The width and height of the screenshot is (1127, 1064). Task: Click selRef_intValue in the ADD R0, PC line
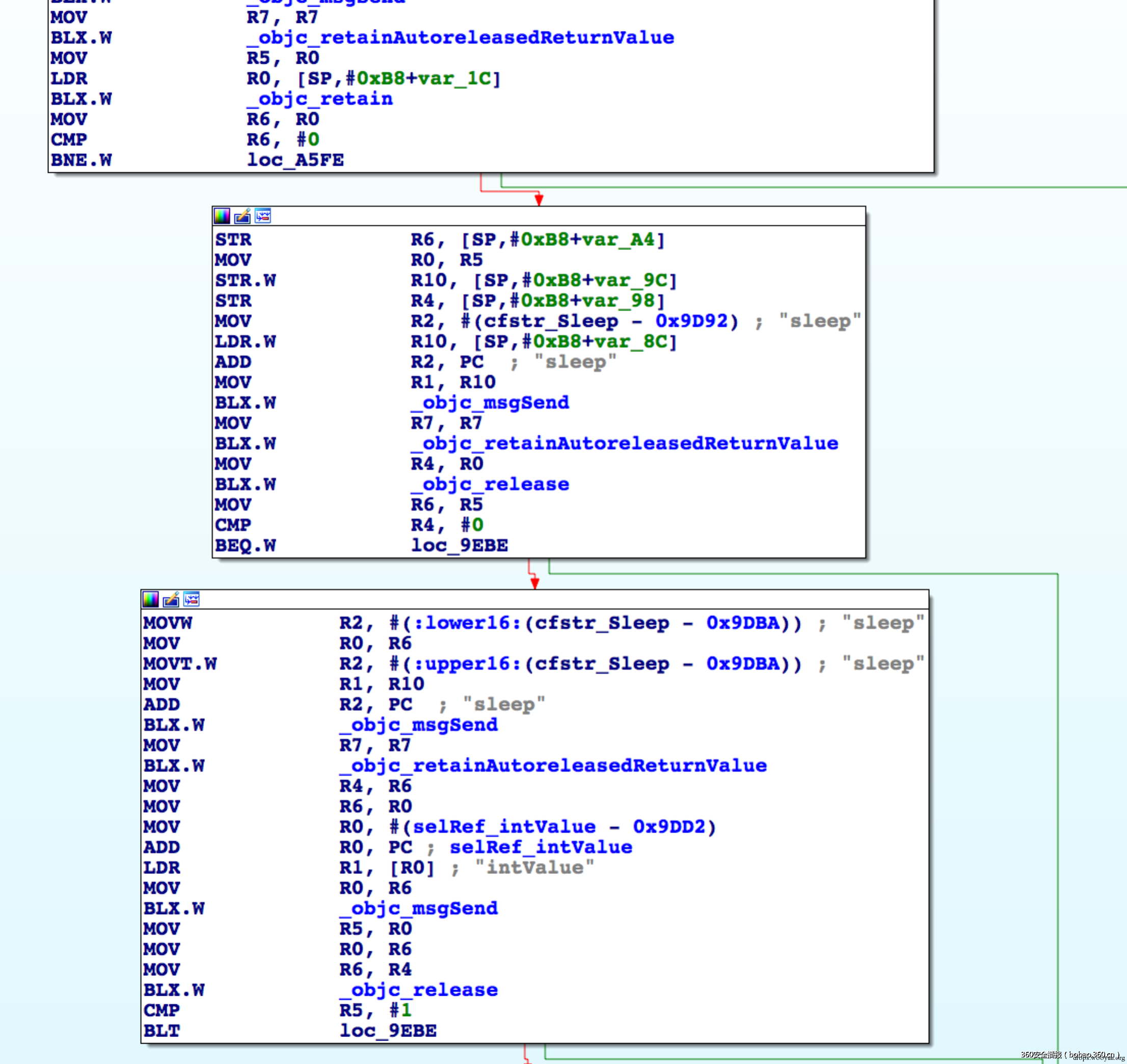click(541, 847)
